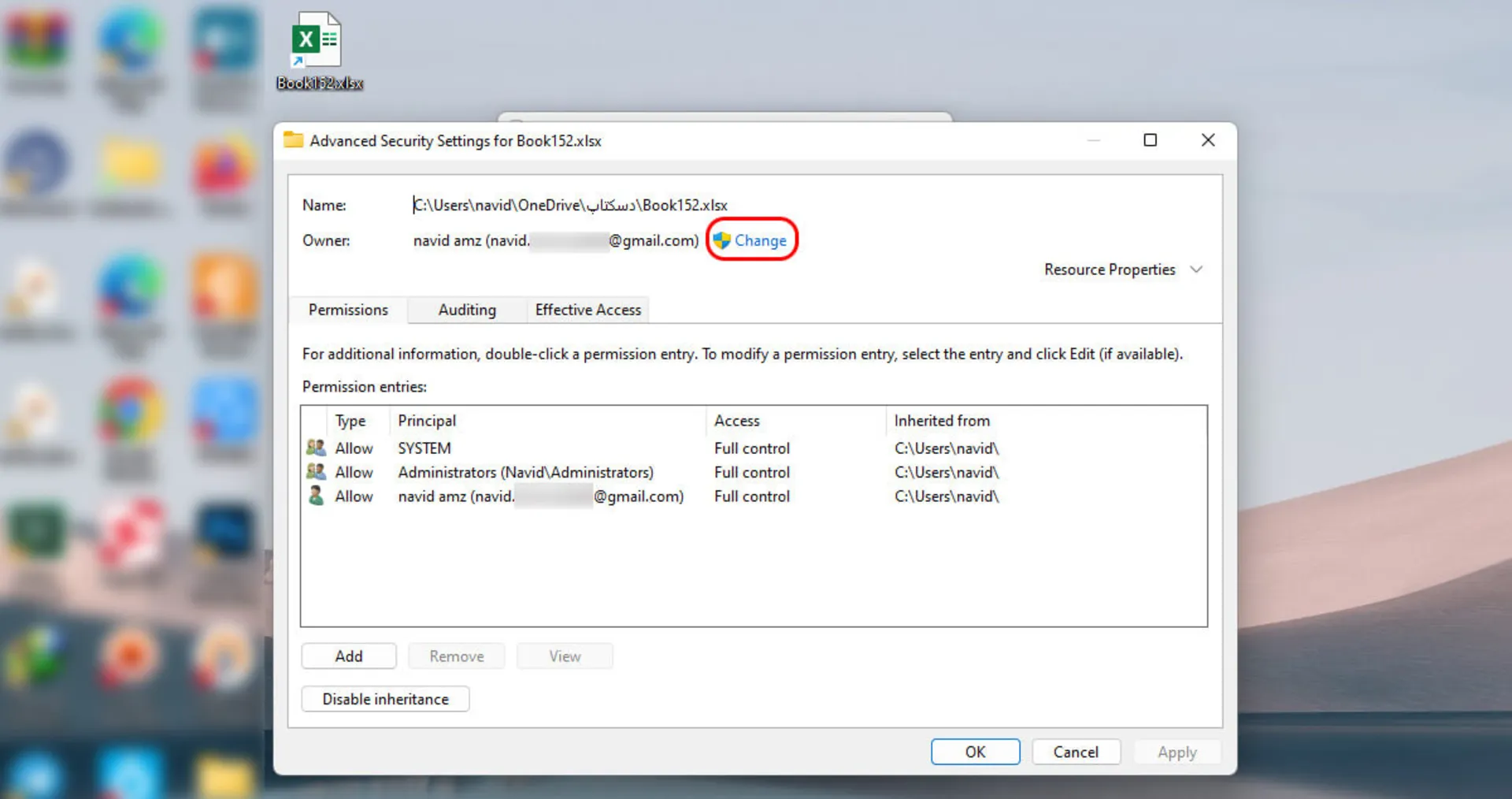Viewport: 1512px width, 799px height.
Task: Select the navid amz permission entry
Action: 754,496
